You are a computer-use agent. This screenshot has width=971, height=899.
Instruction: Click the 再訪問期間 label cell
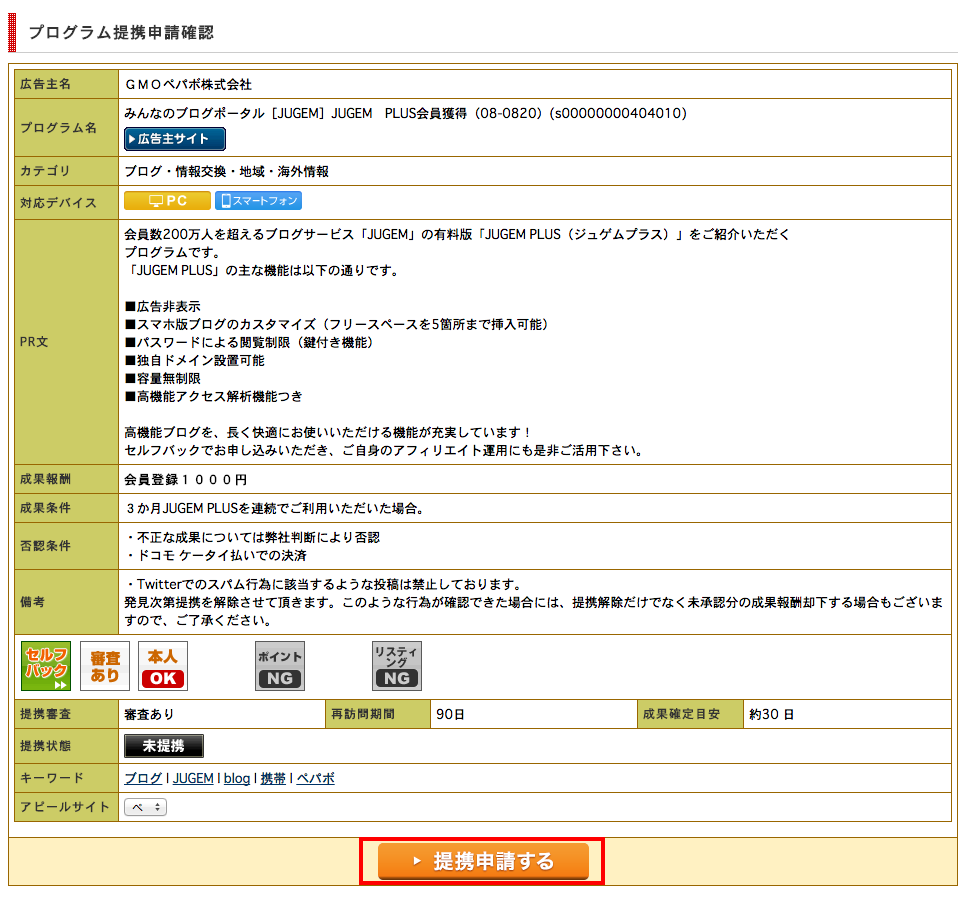(x=363, y=714)
